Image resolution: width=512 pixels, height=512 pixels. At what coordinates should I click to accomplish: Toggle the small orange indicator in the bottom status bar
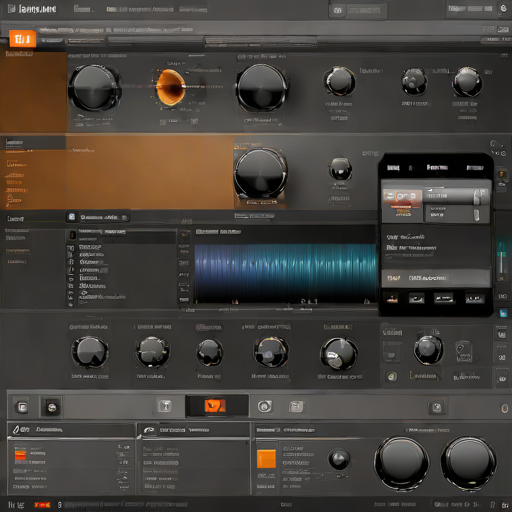coord(42,505)
